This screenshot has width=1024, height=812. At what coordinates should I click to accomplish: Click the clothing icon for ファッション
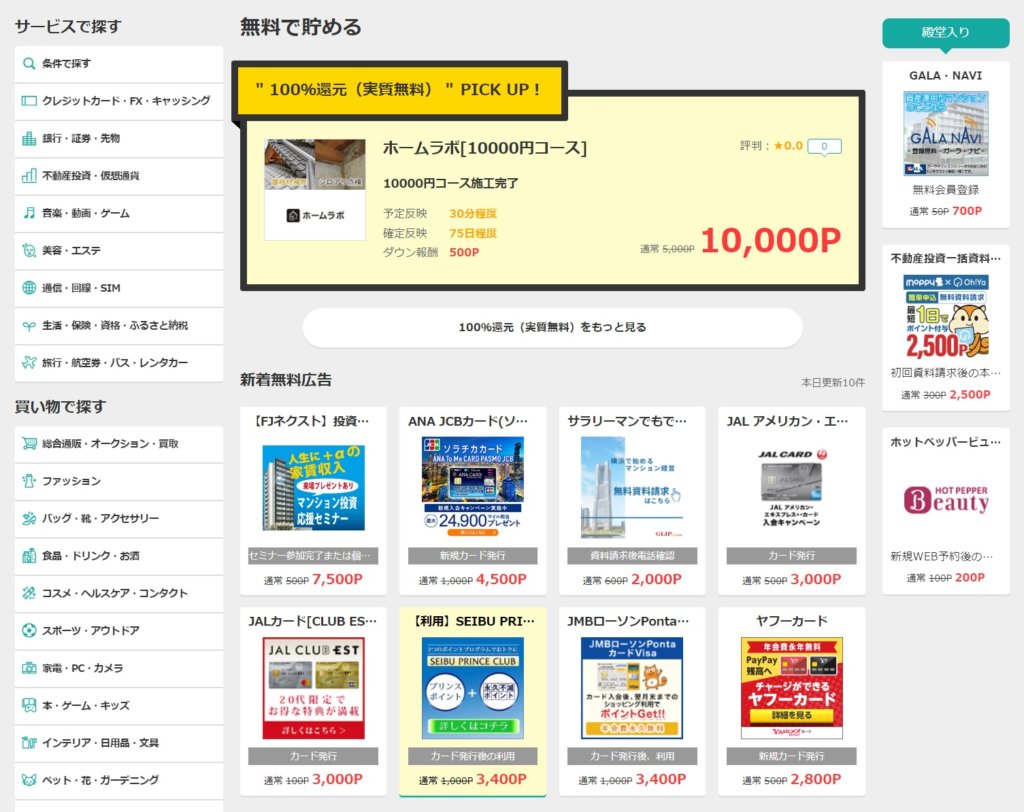(29, 481)
